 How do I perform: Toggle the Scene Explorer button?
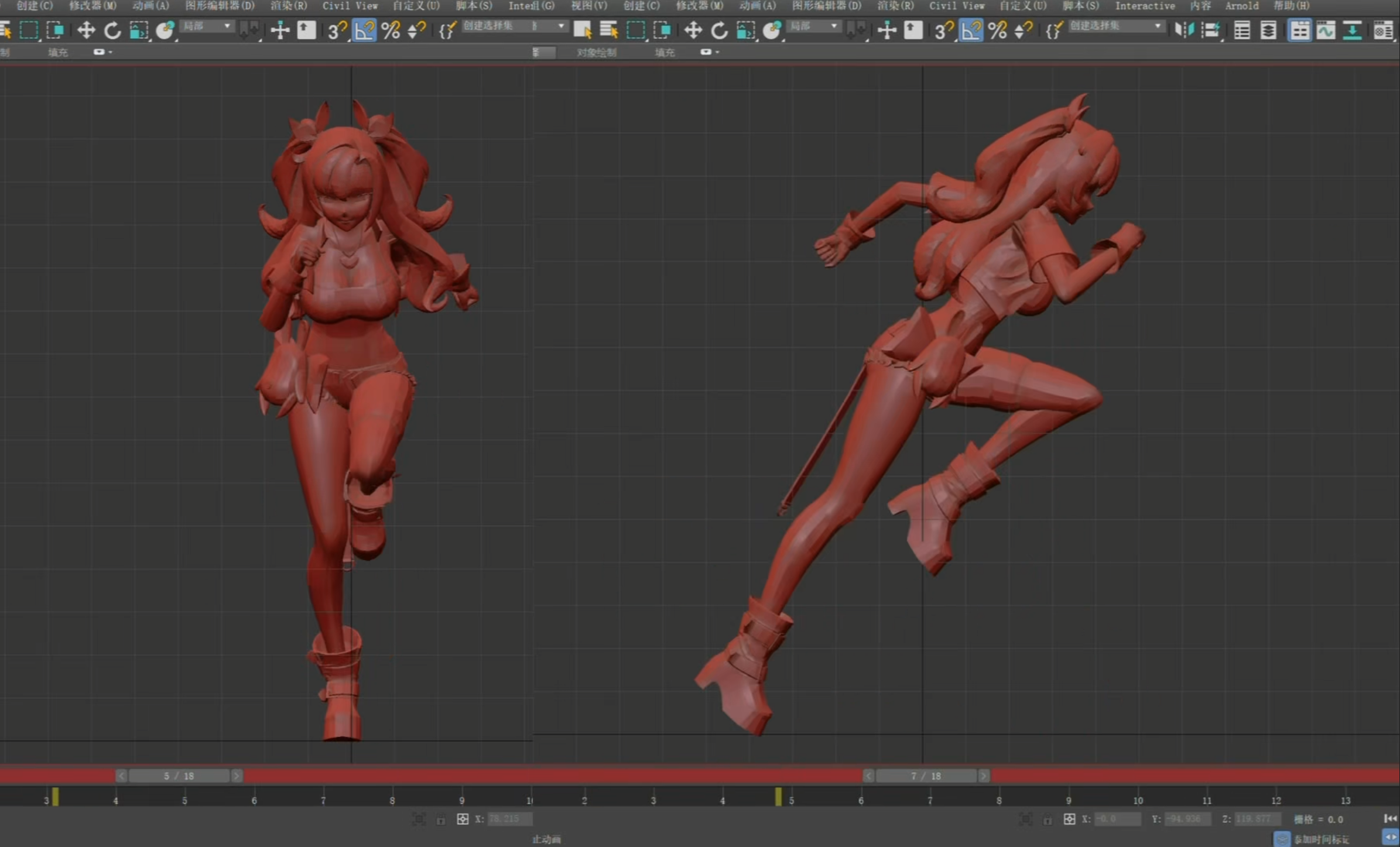click(x=1241, y=30)
